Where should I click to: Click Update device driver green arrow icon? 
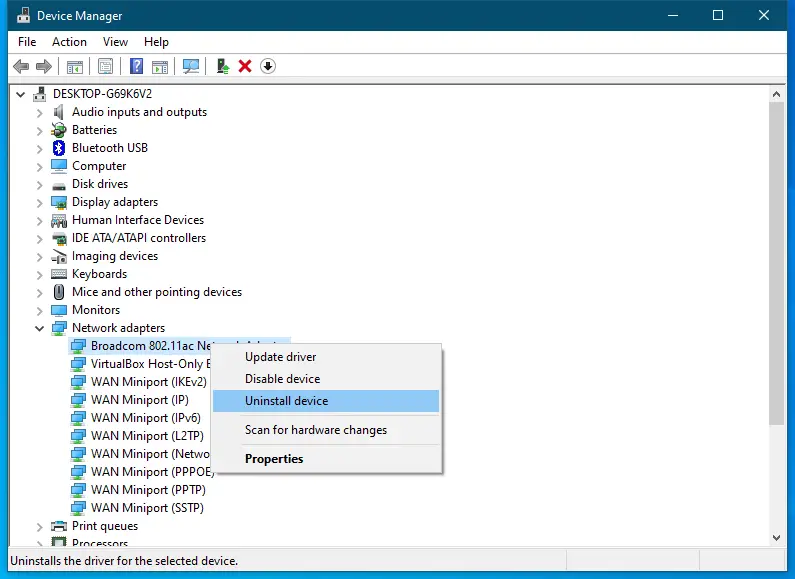(x=223, y=66)
